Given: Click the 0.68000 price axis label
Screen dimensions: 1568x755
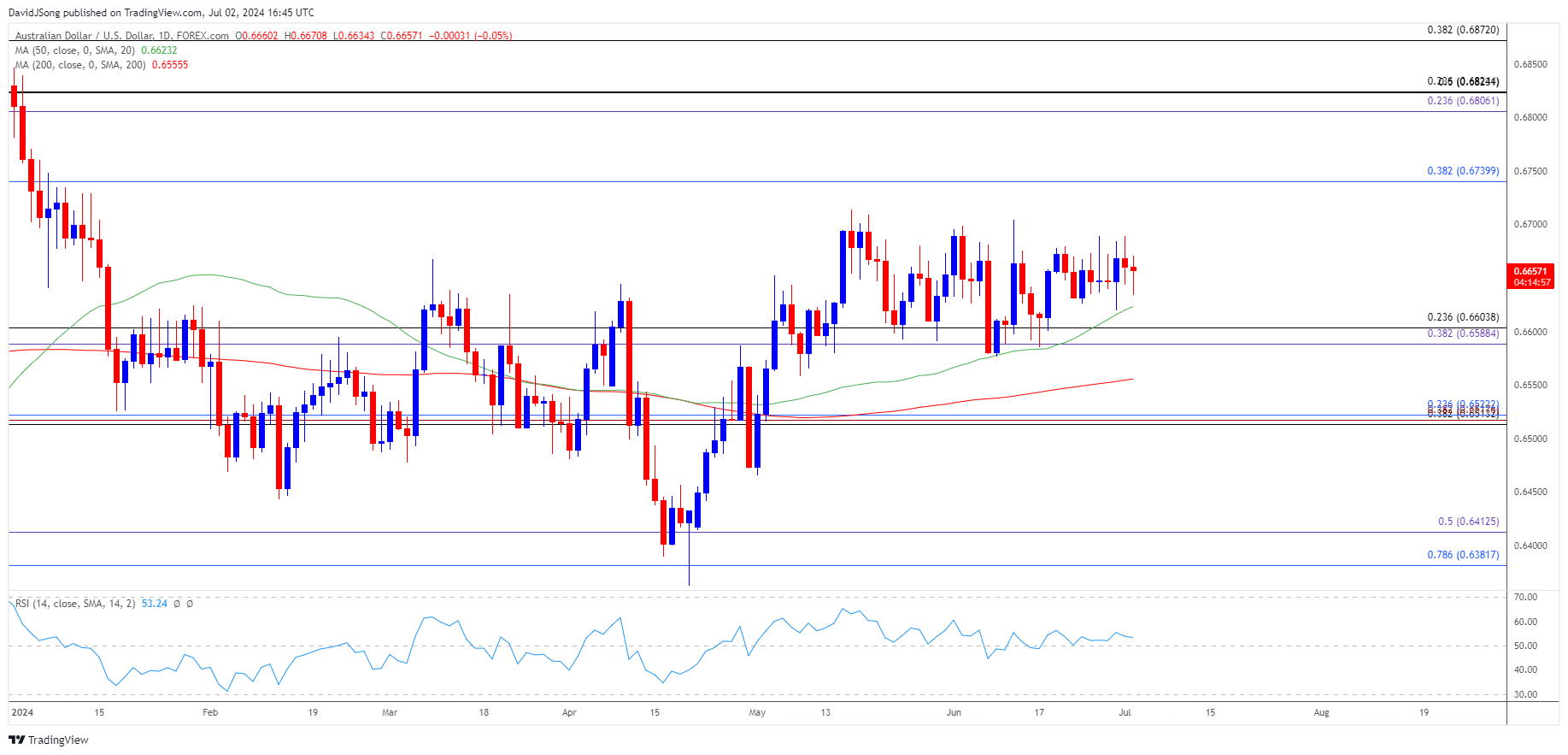Looking at the screenshot, I should pos(1530,118).
